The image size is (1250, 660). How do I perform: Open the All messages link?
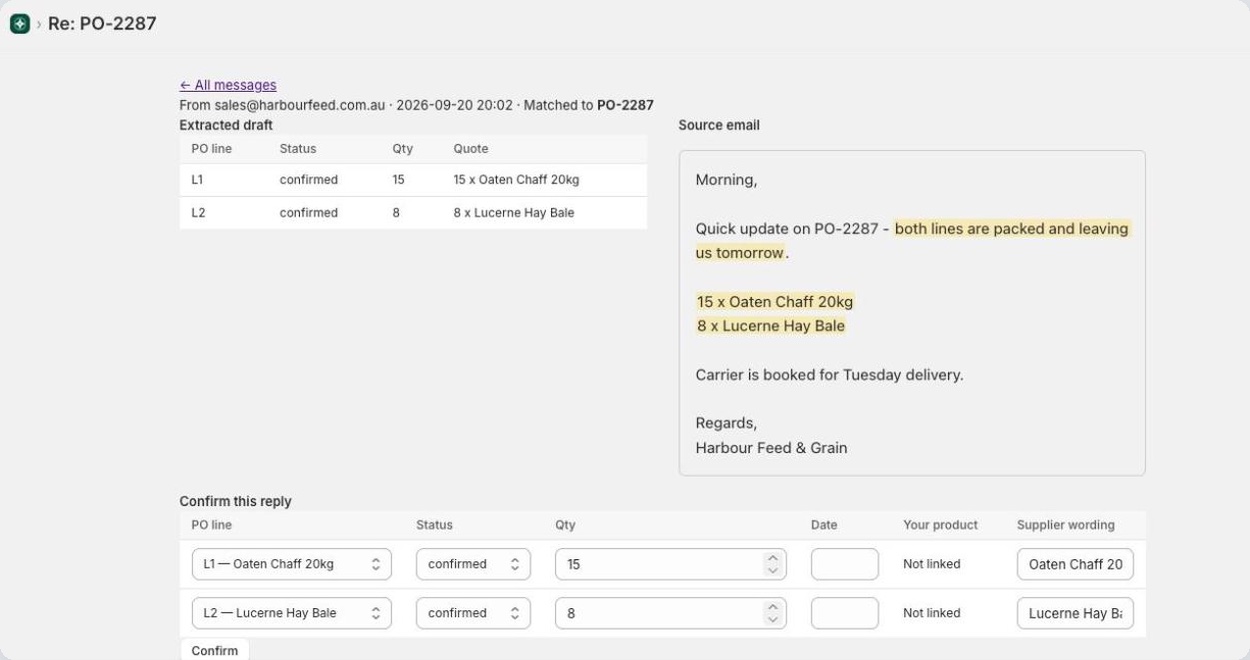tap(228, 85)
